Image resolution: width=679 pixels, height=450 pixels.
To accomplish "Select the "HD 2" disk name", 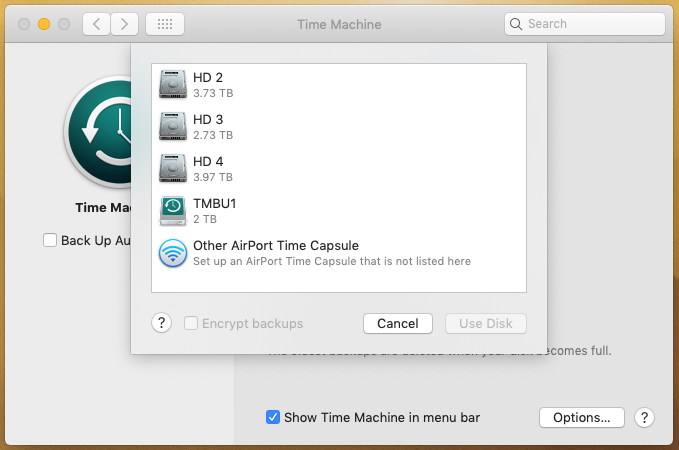I will (208, 78).
